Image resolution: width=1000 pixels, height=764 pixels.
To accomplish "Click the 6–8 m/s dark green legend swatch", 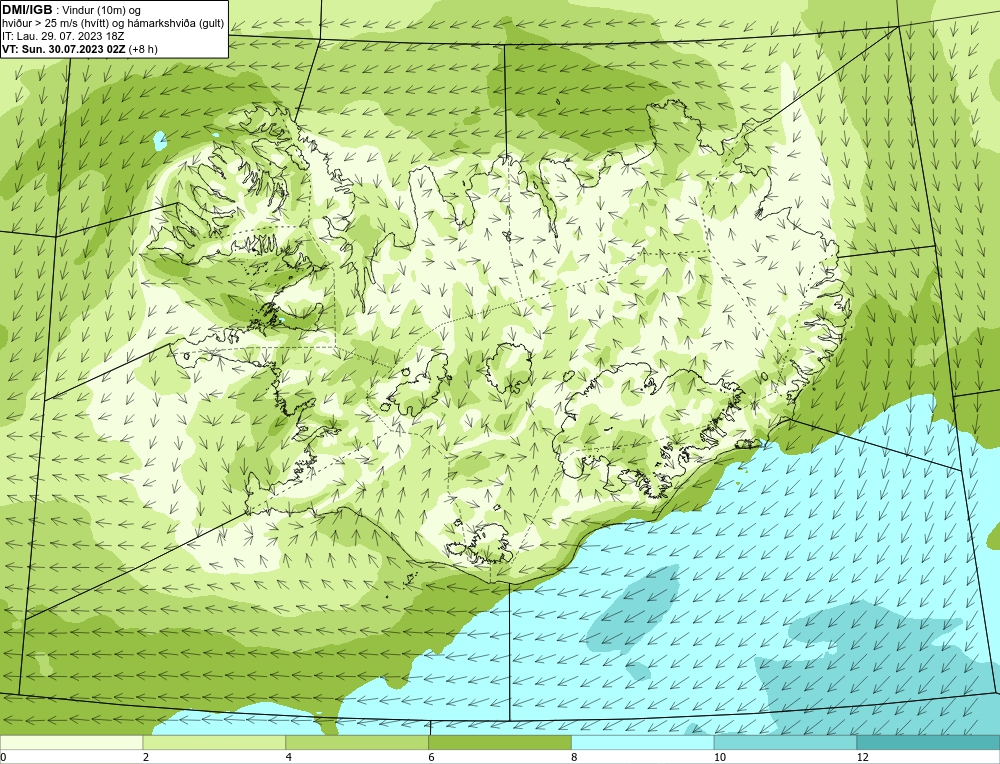I will [x=500, y=742].
